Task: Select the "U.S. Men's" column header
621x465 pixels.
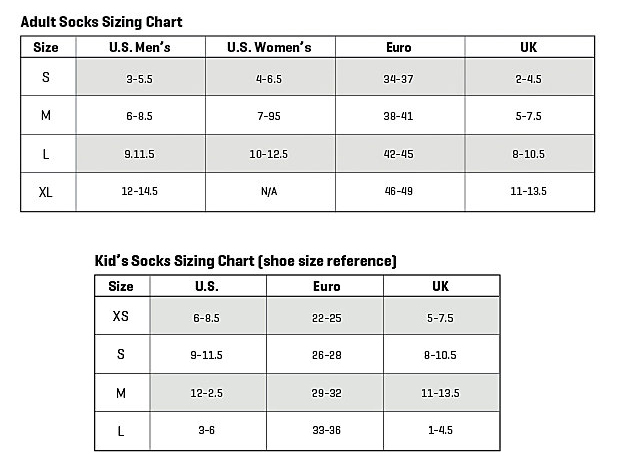Action: 139,47
